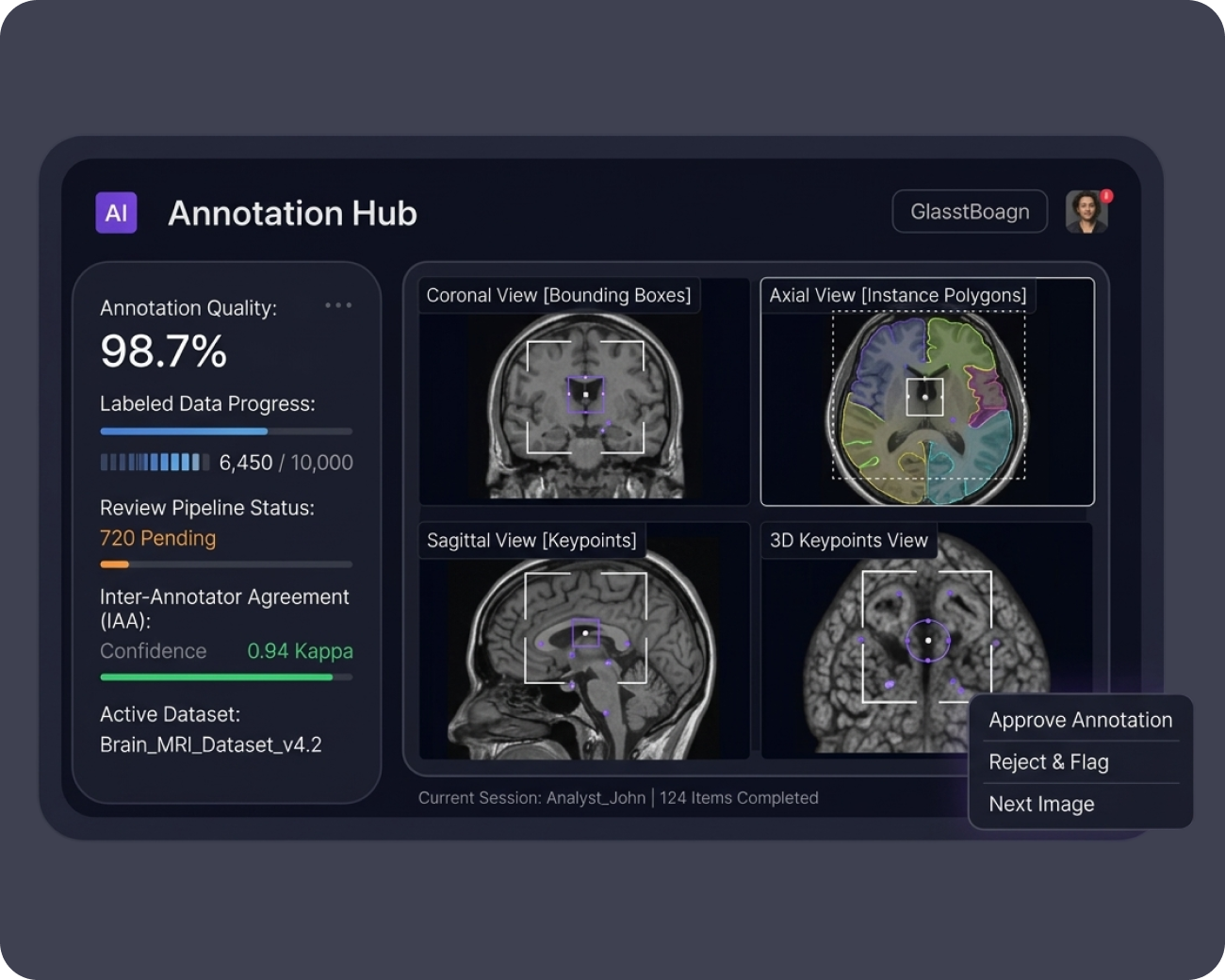Viewport: 1225px width, 980px height.
Task: Click the 720 Pending status link
Action: (x=157, y=538)
